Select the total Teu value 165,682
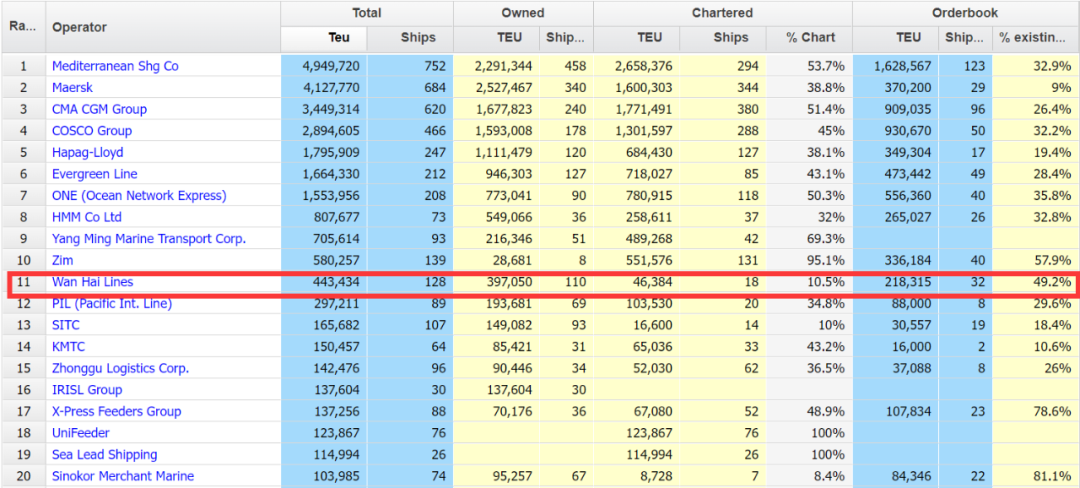The image size is (1080, 488). coord(336,325)
